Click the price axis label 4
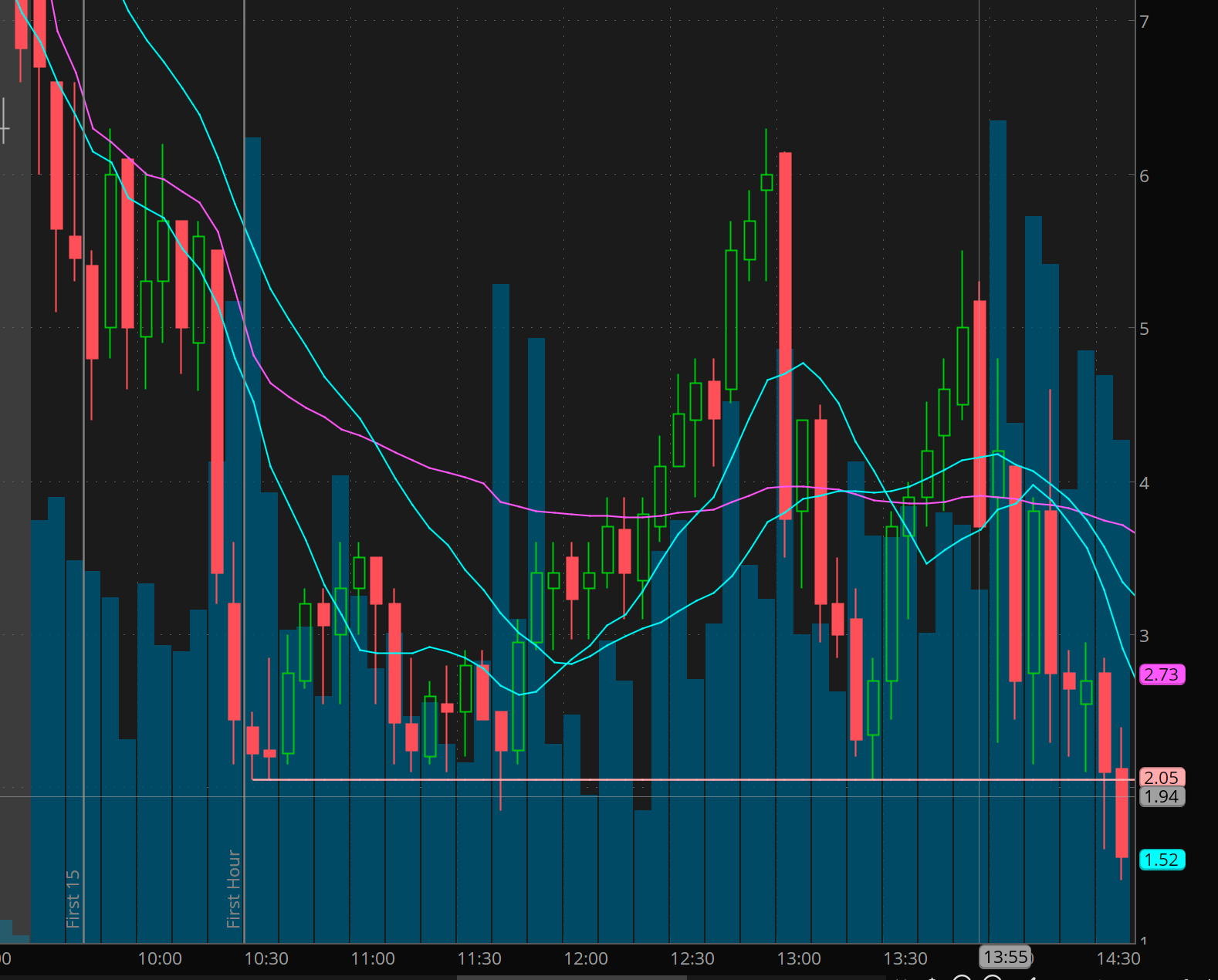 (1145, 483)
